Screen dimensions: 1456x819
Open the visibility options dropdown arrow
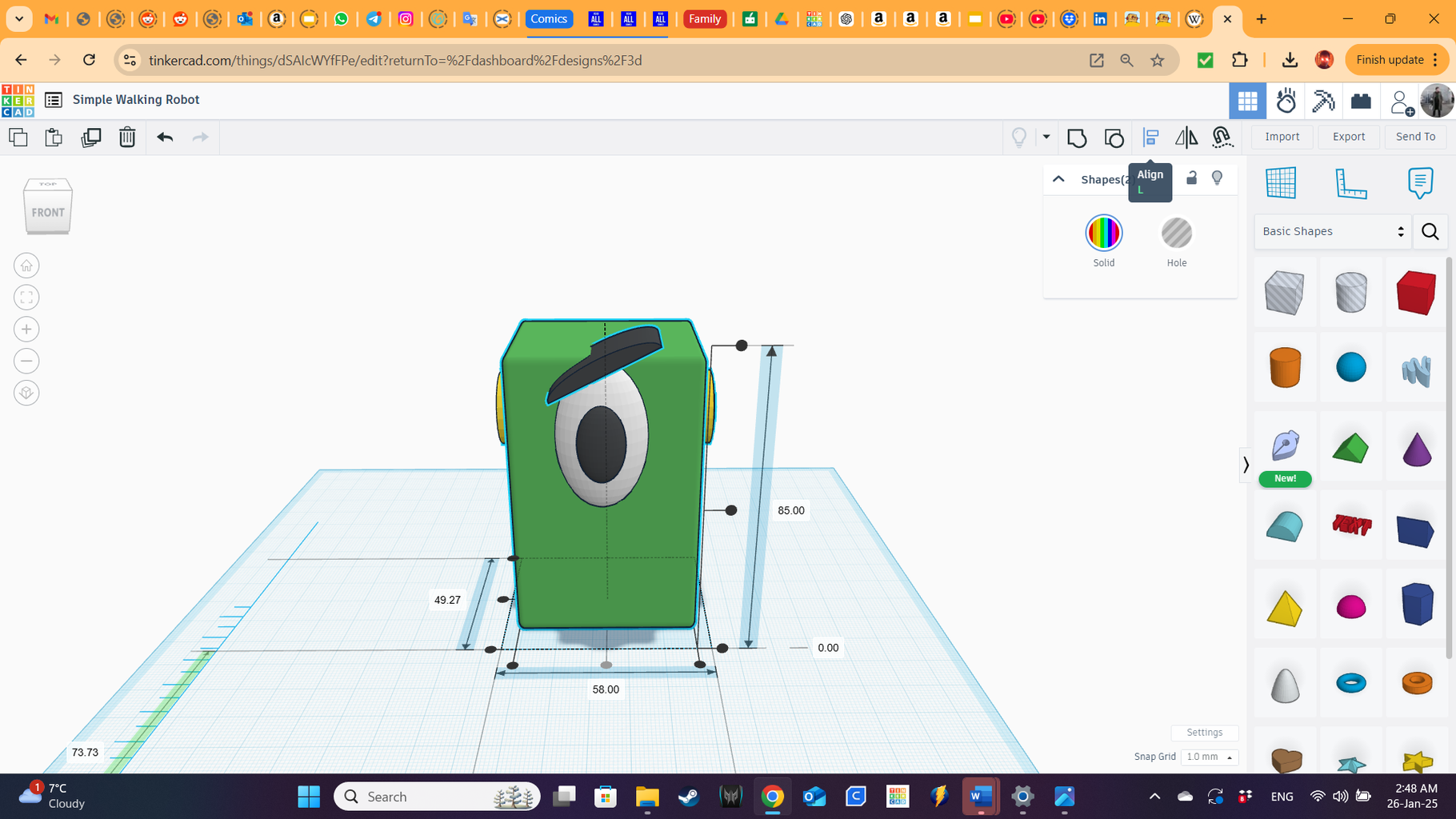[x=1046, y=137]
